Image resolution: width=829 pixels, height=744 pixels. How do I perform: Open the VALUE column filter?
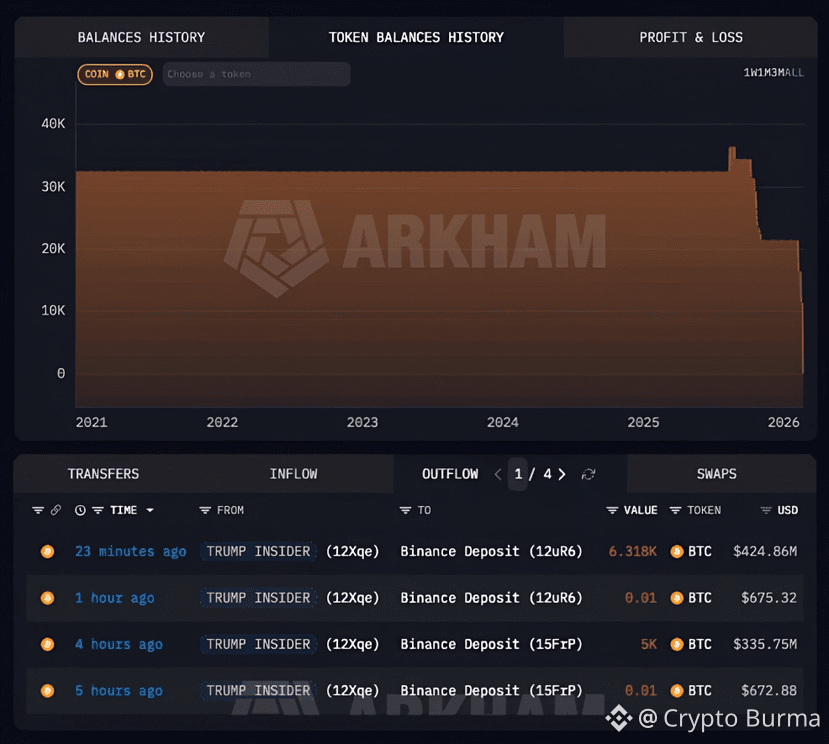click(612, 510)
